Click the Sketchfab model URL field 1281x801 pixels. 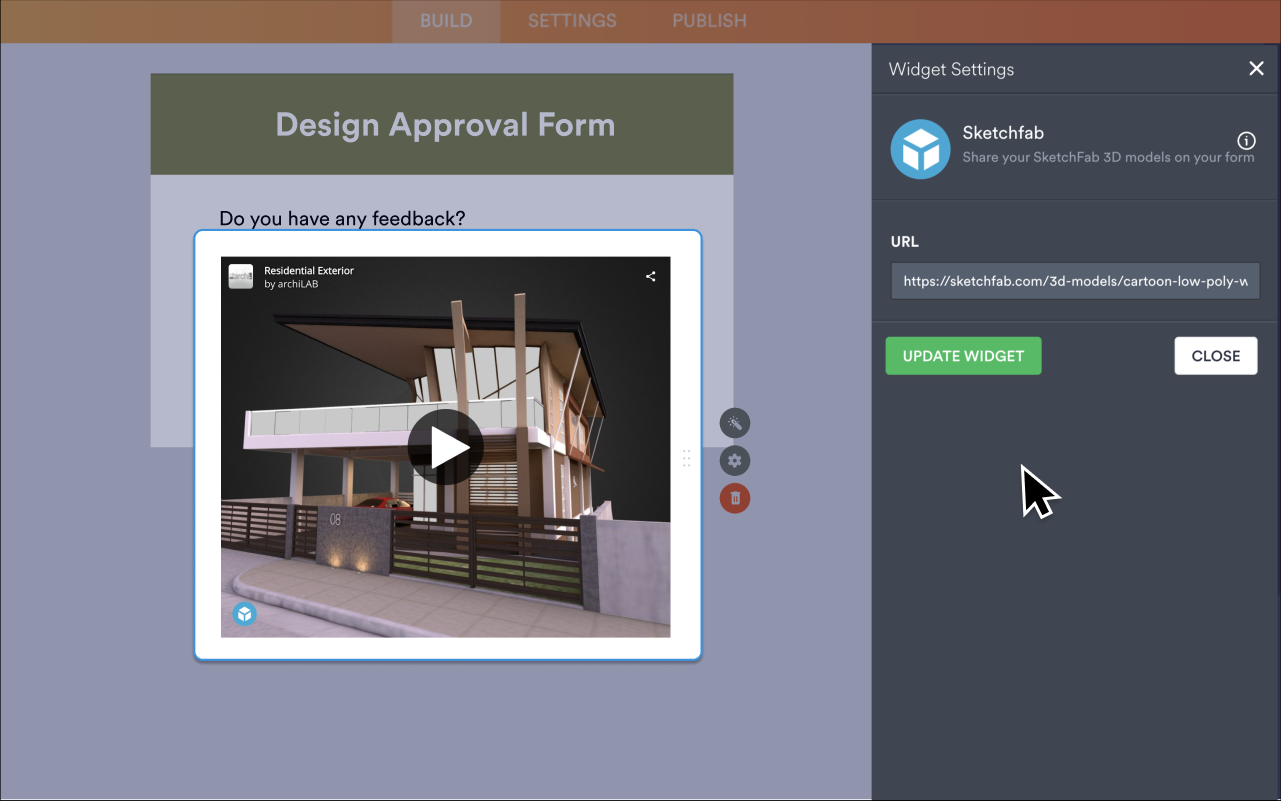pos(1074,281)
